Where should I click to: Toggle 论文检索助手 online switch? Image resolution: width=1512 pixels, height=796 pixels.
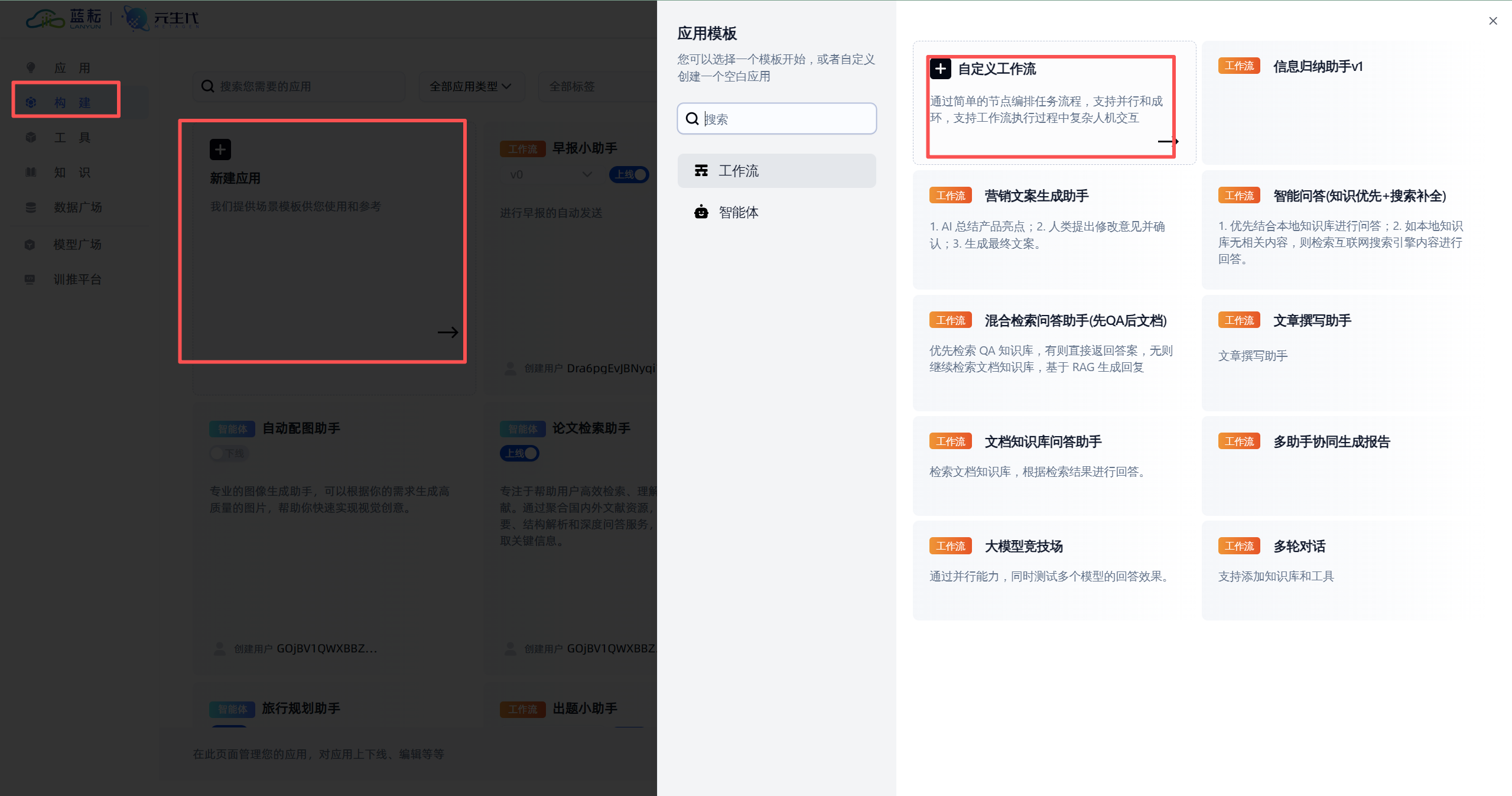(x=521, y=453)
